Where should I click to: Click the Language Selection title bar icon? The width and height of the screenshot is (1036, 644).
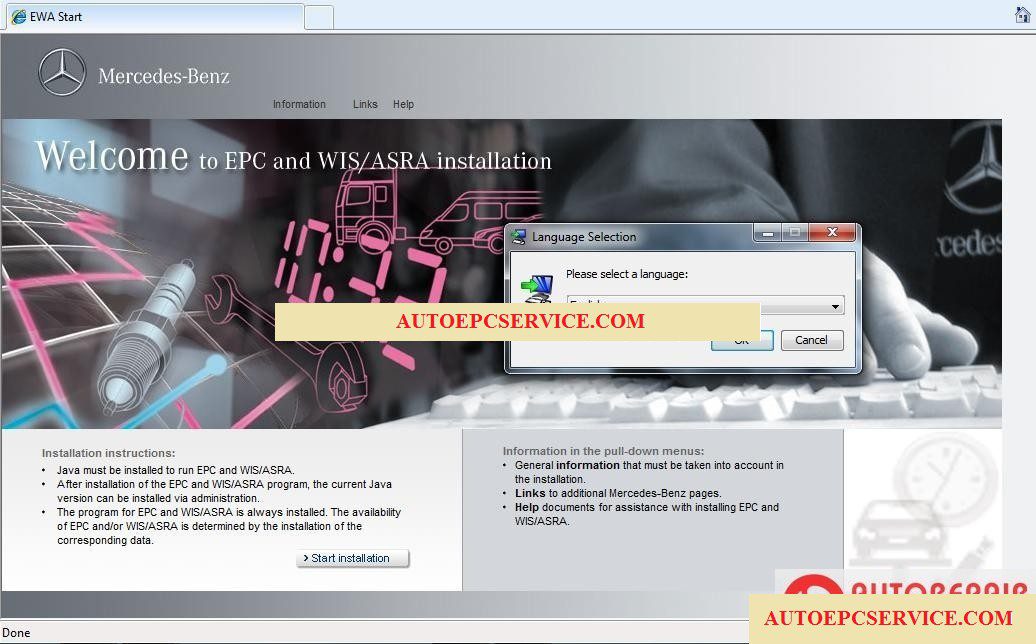click(x=519, y=237)
